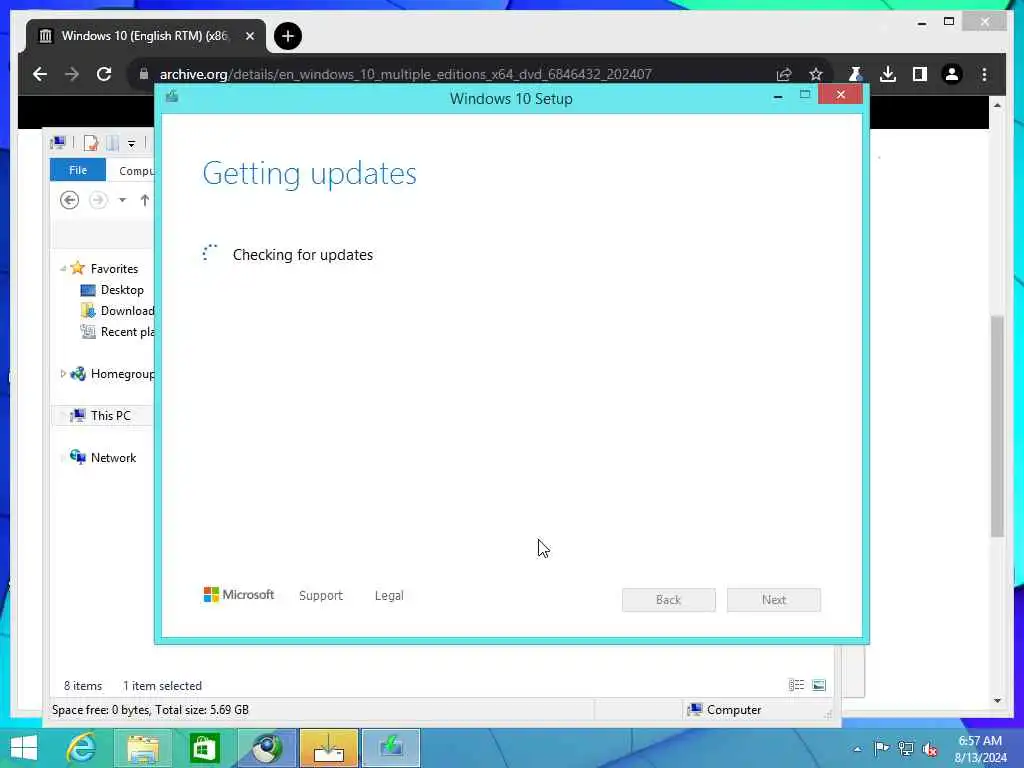Open Chrome Labs flask icon
The width and height of the screenshot is (1024, 768).
[855, 74]
